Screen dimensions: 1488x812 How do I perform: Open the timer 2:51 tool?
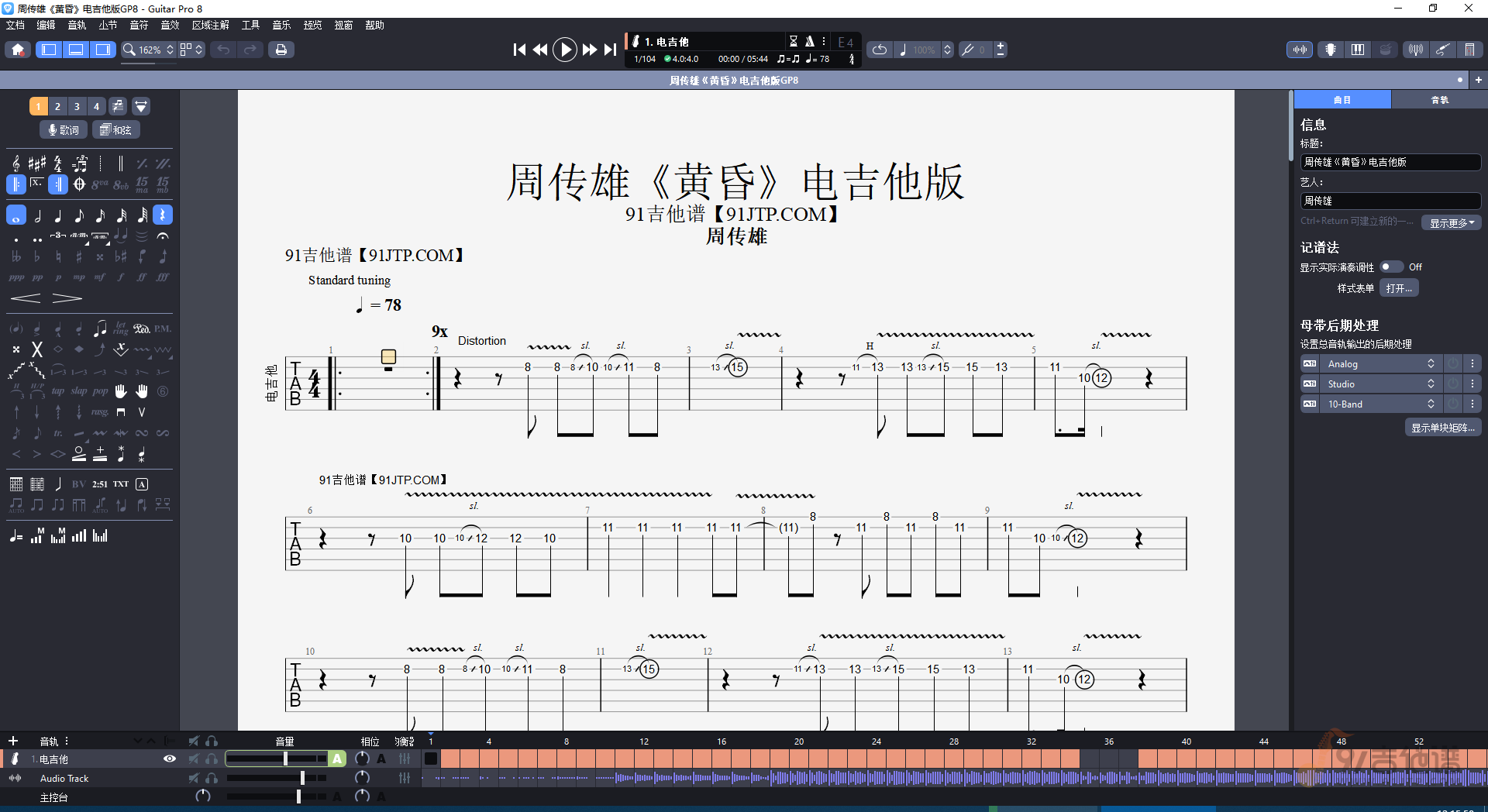tap(100, 484)
